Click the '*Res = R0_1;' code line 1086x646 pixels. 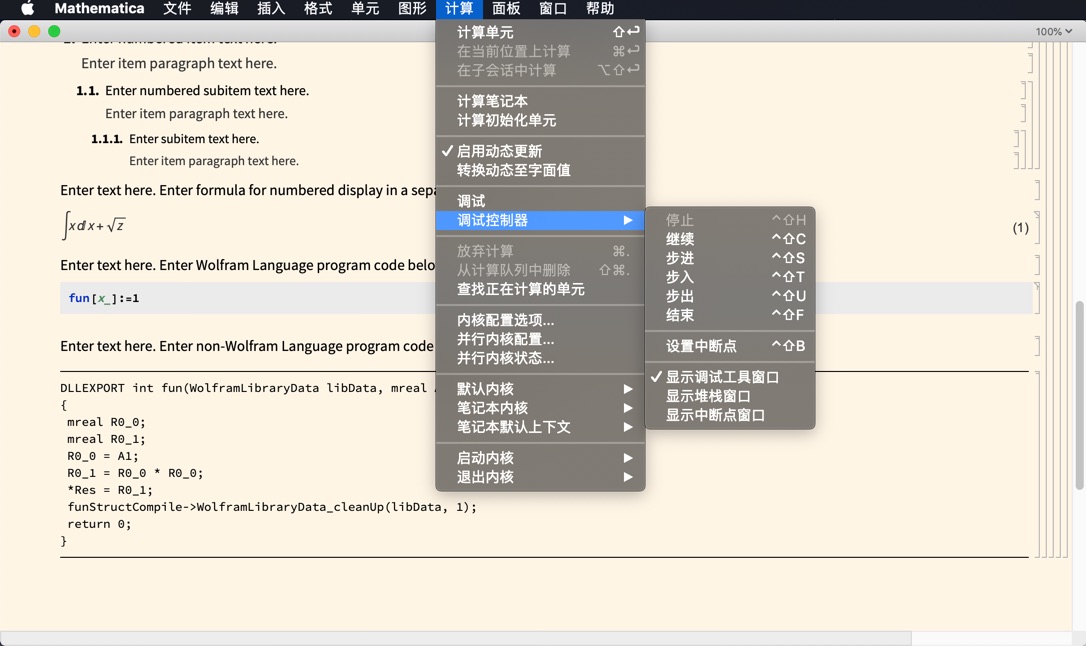(x=109, y=490)
